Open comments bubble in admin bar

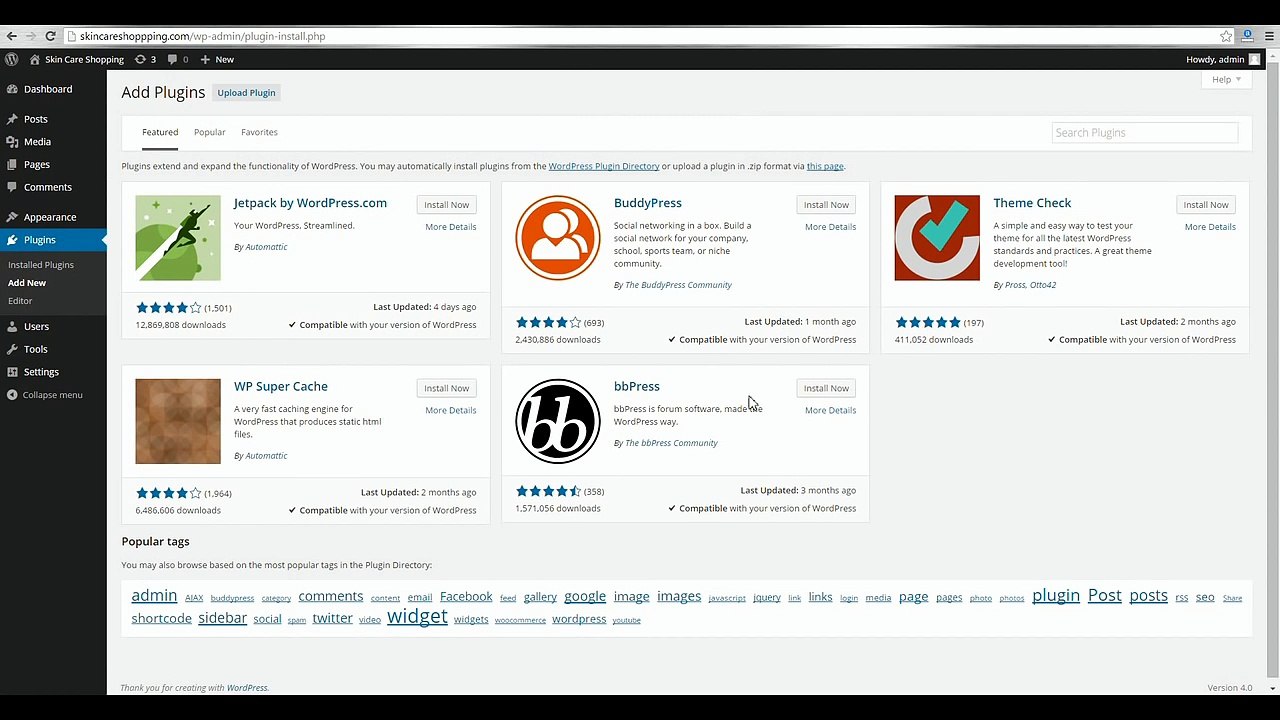(x=178, y=59)
